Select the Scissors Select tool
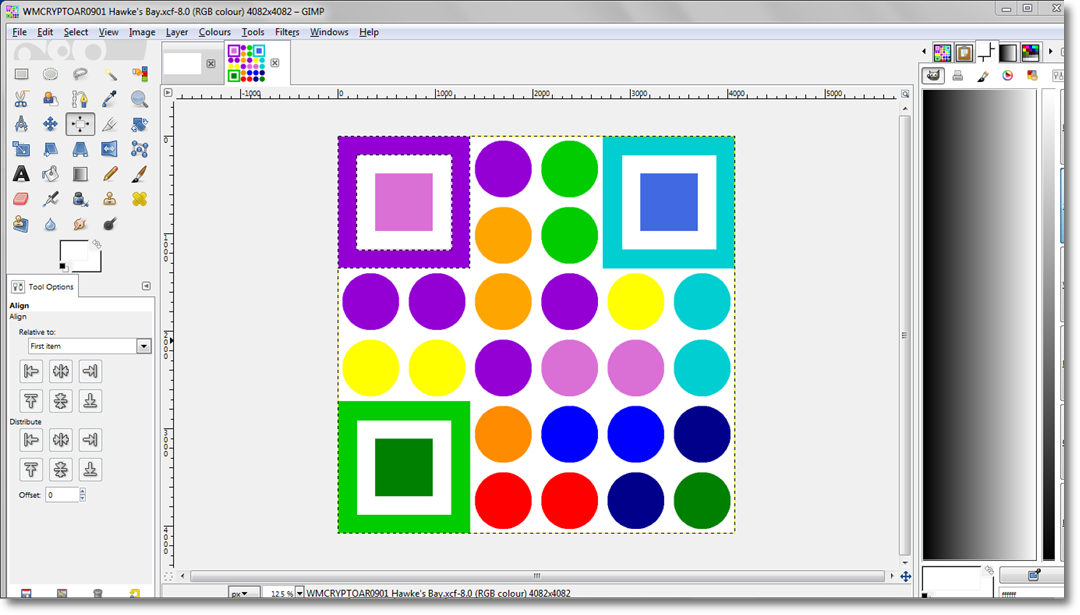The image size is (1080, 615). (x=21, y=99)
